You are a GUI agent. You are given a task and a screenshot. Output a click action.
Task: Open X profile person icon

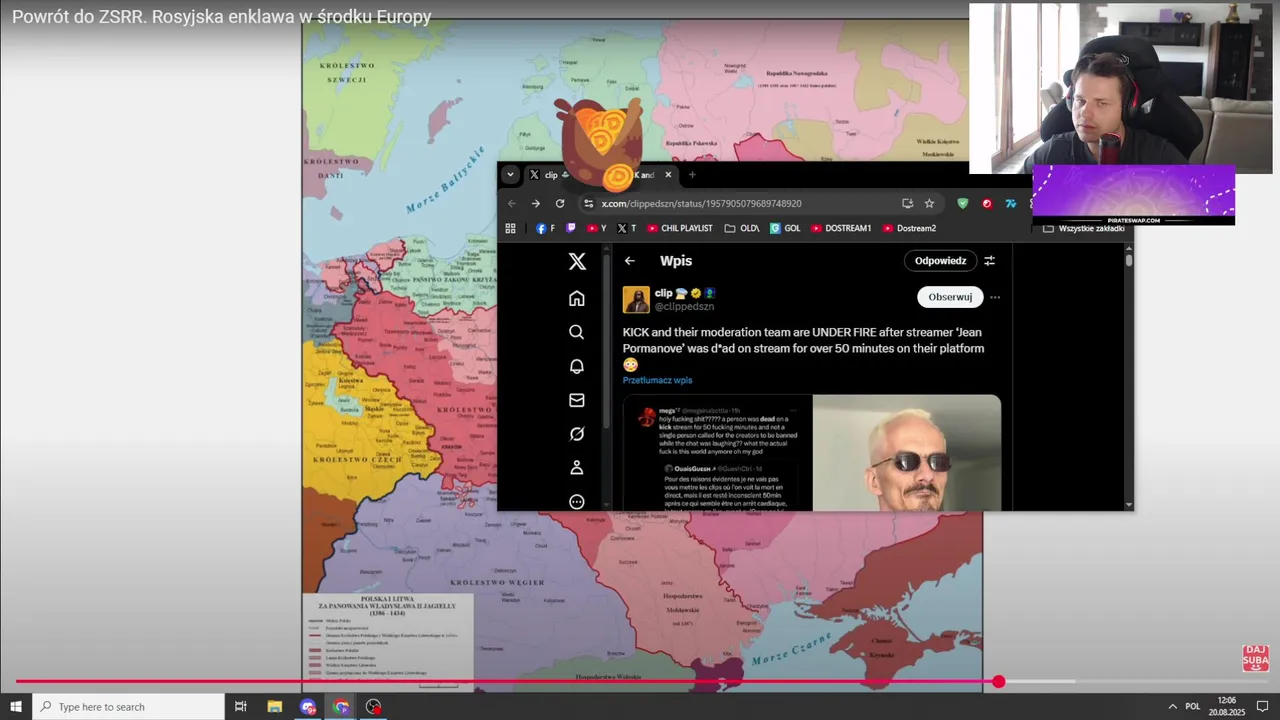point(577,467)
